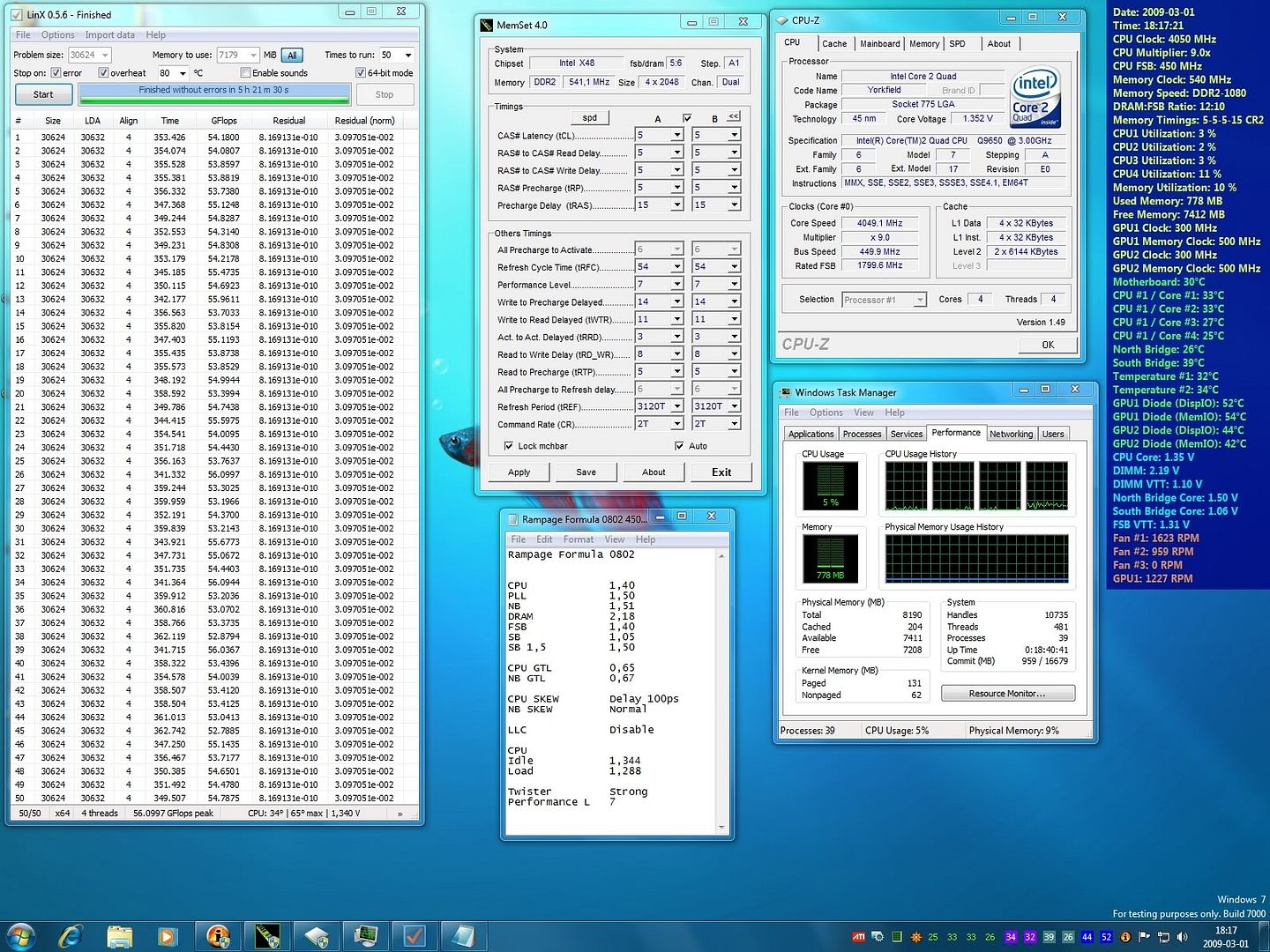
Task: Expand LinX Problem size dropdown
Action: click(x=105, y=55)
